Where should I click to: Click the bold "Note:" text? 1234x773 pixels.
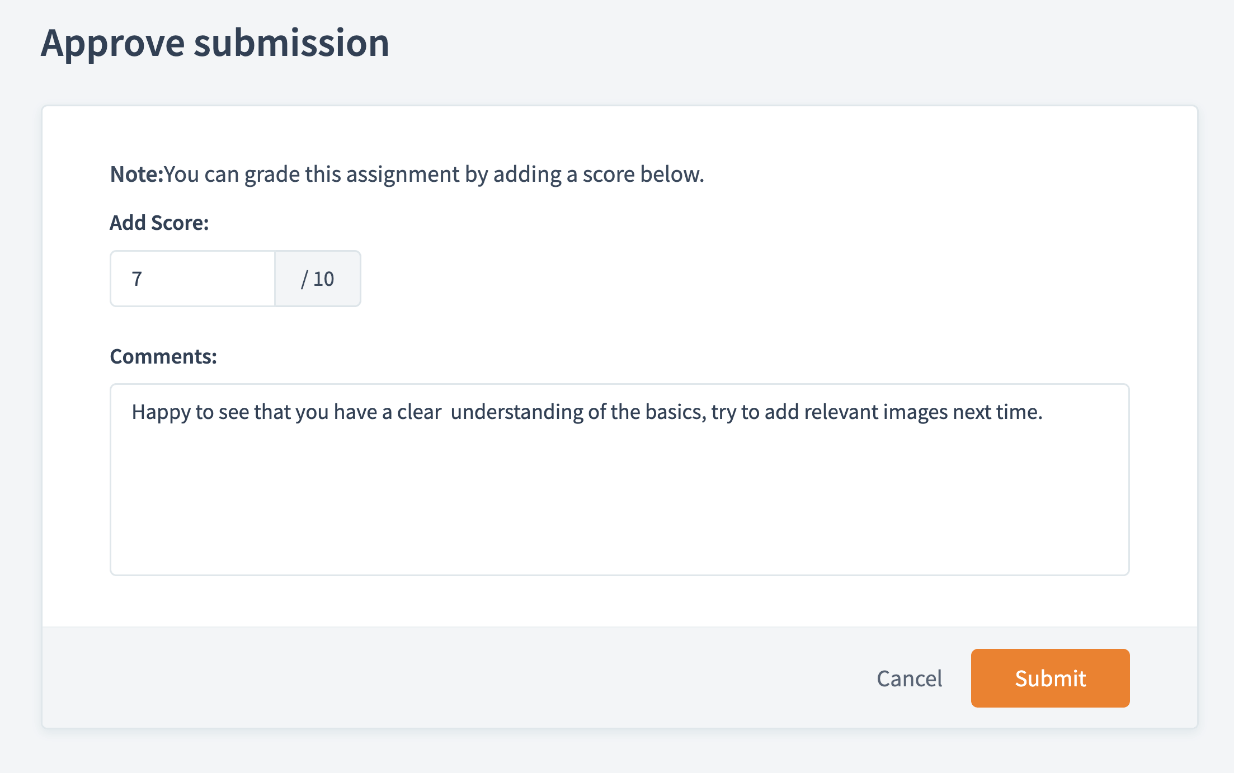136,175
